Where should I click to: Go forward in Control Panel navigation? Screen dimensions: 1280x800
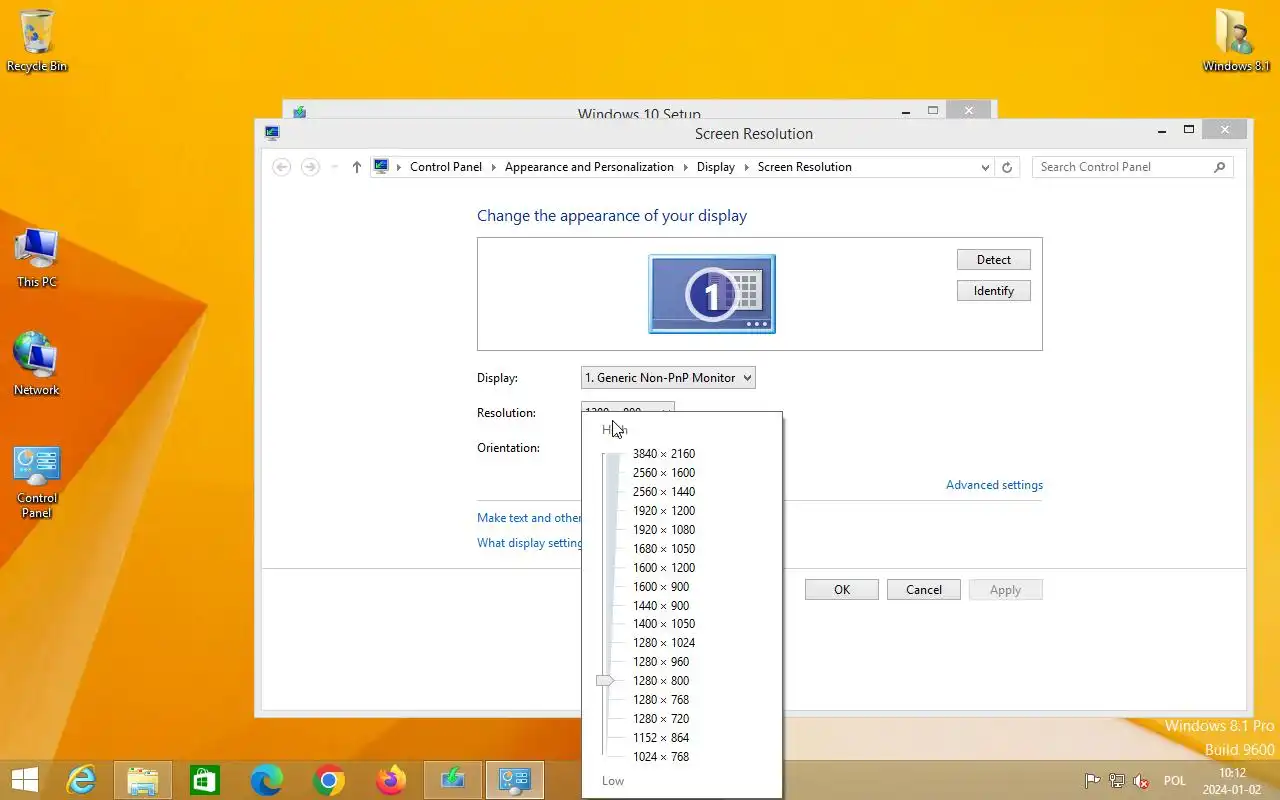click(x=310, y=167)
